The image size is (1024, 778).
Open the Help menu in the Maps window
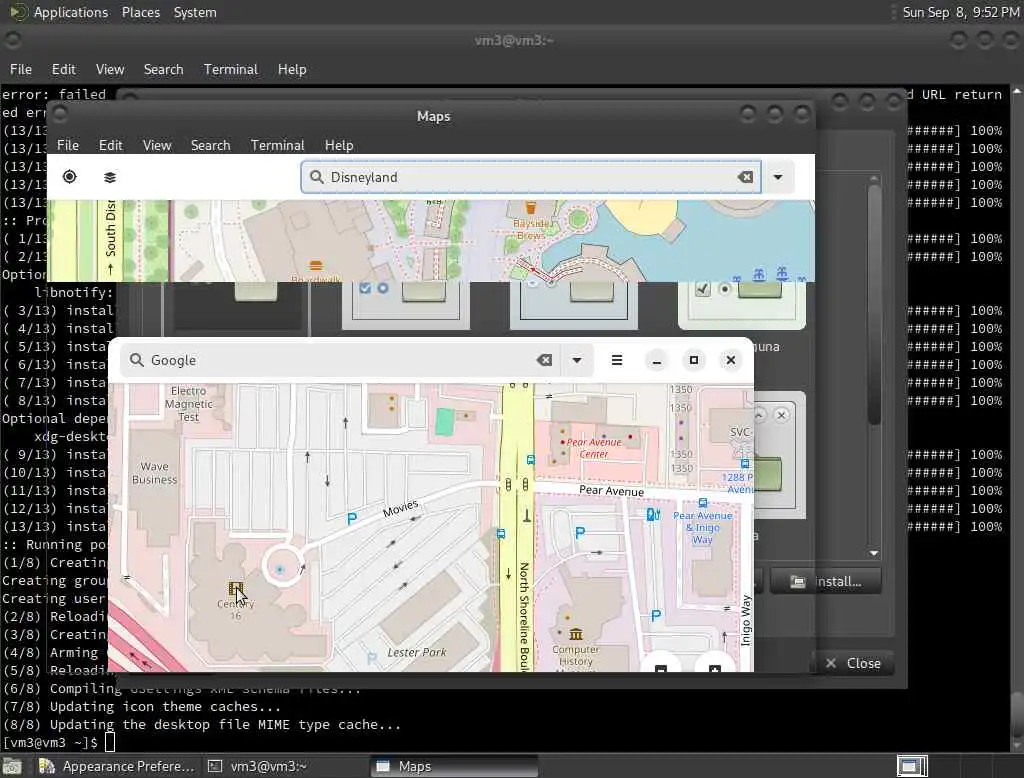point(339,145)
